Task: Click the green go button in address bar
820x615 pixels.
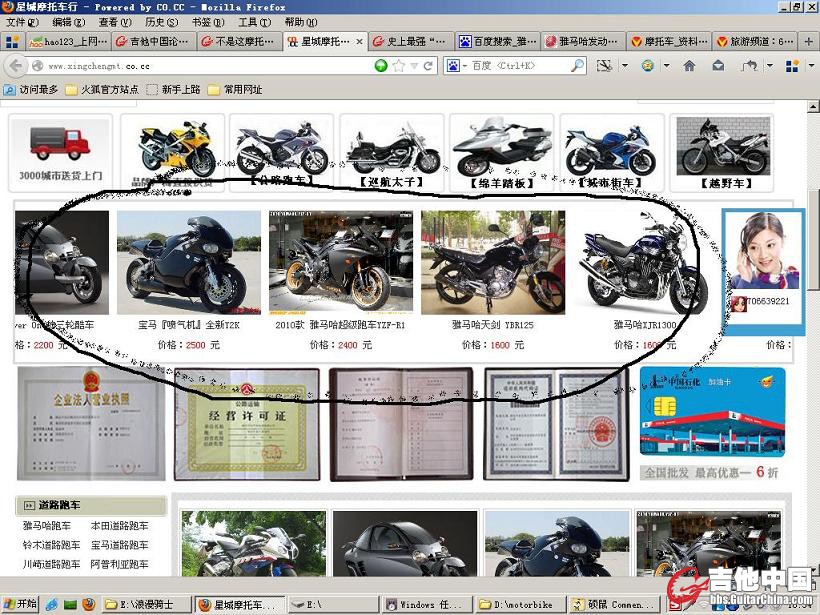Action: tap(381, 66)
